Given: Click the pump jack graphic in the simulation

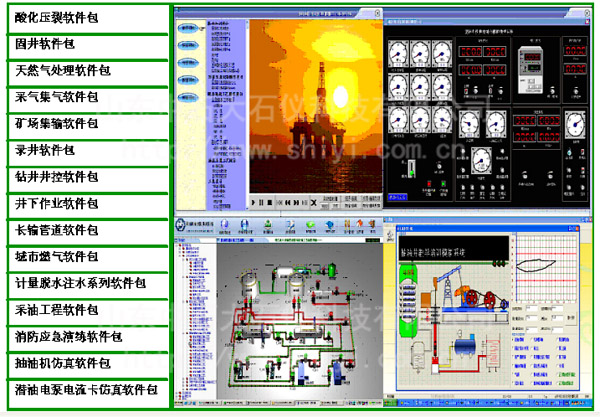Looking at the screenshot, I should pos(455,290).
